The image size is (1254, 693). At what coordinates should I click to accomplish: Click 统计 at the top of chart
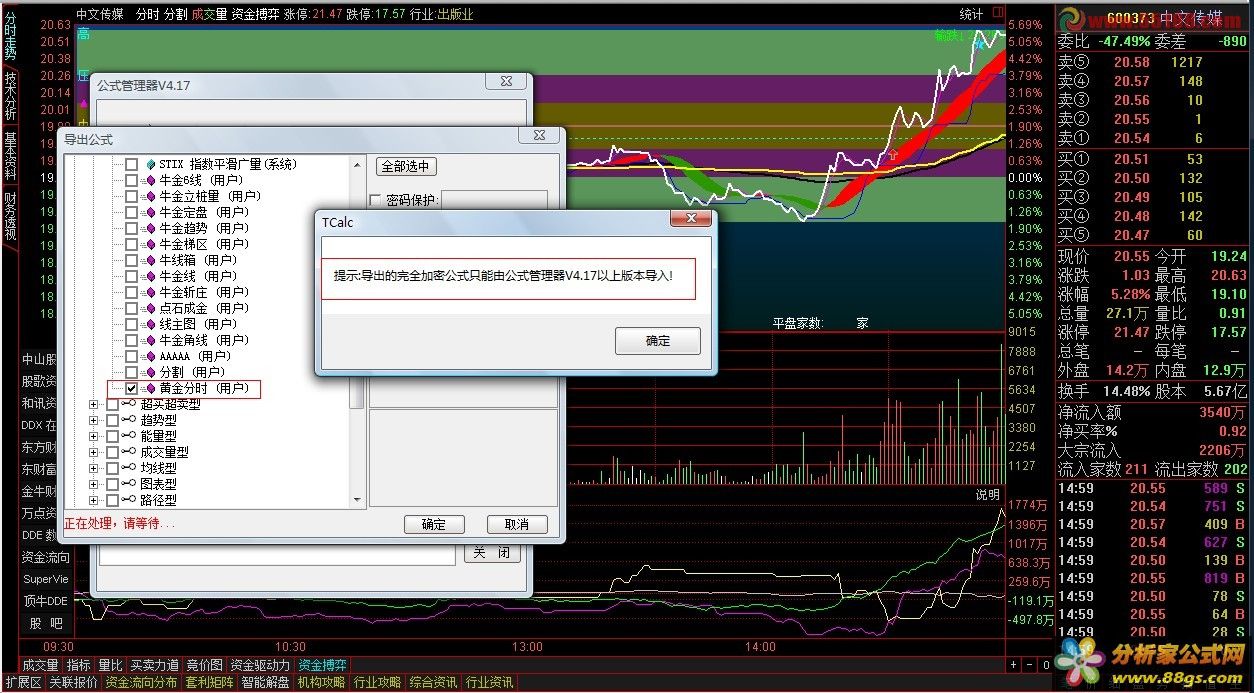pyautogui.click(x=971, y=14)
